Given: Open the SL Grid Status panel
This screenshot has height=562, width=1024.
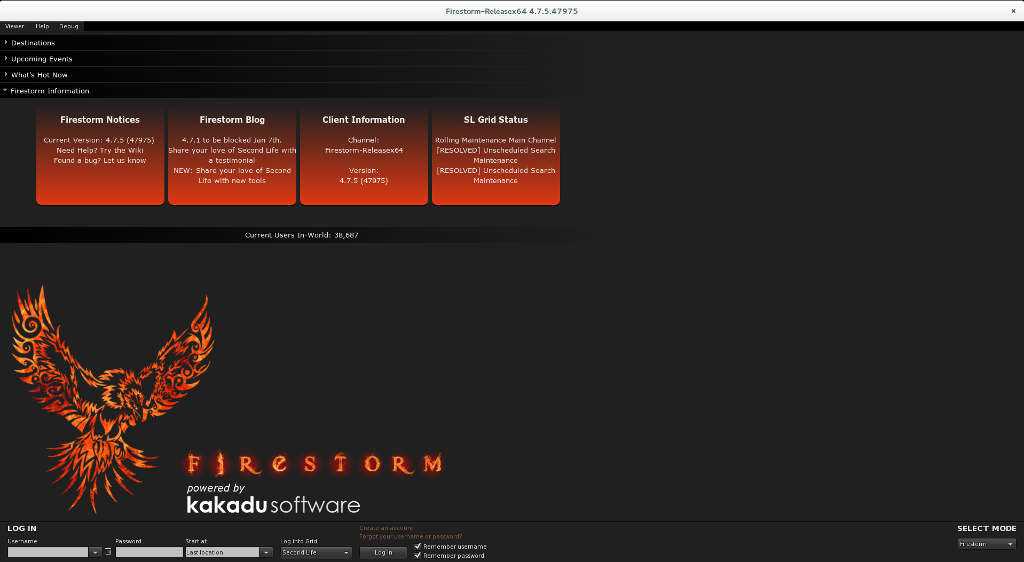Looking at the screenshot, I should (496, 155).
